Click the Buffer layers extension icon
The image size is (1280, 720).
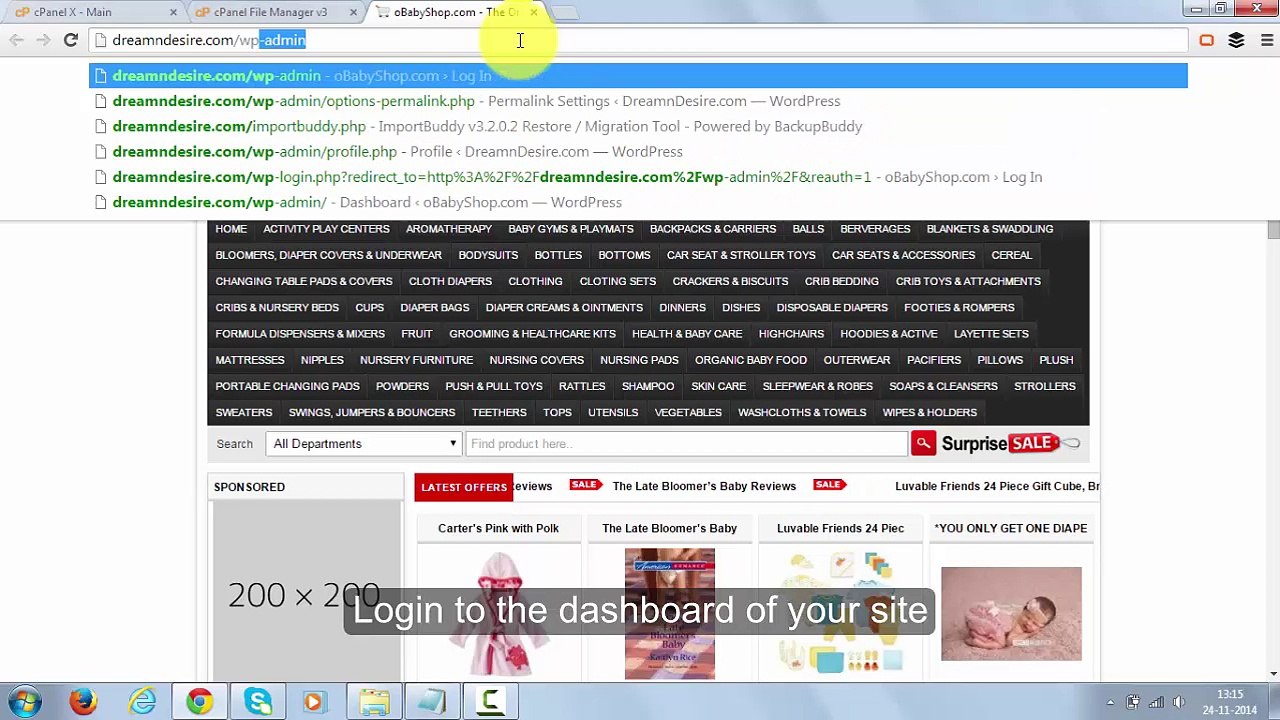(1237, 40)
